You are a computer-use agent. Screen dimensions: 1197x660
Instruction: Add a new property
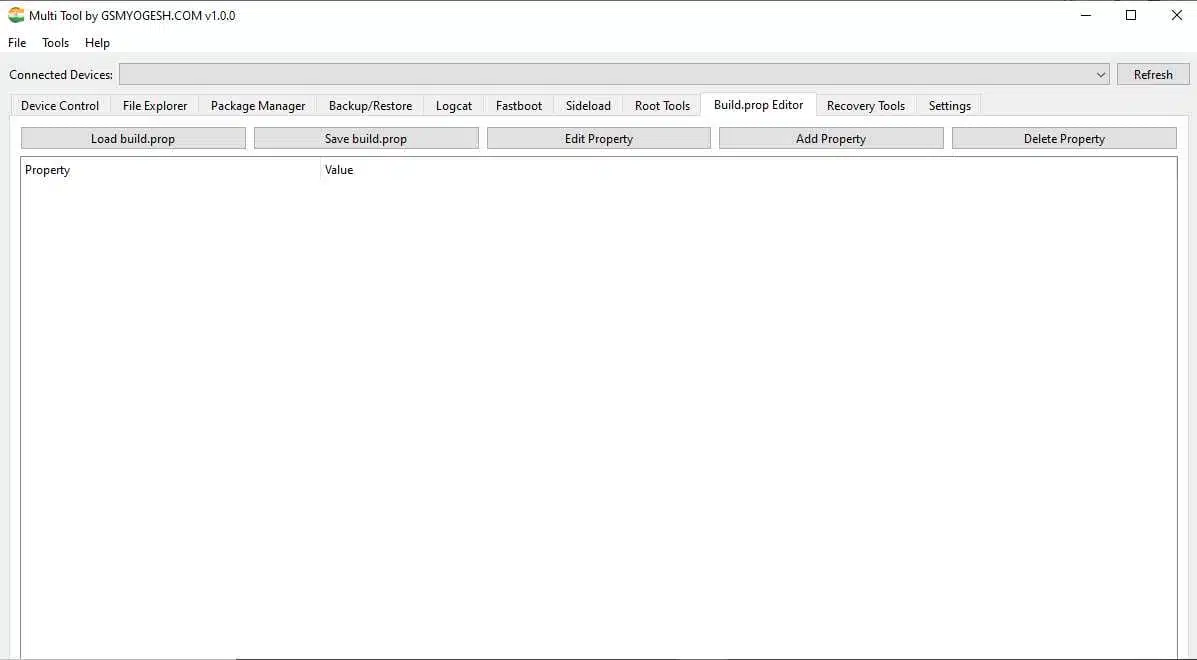(831, 139)
